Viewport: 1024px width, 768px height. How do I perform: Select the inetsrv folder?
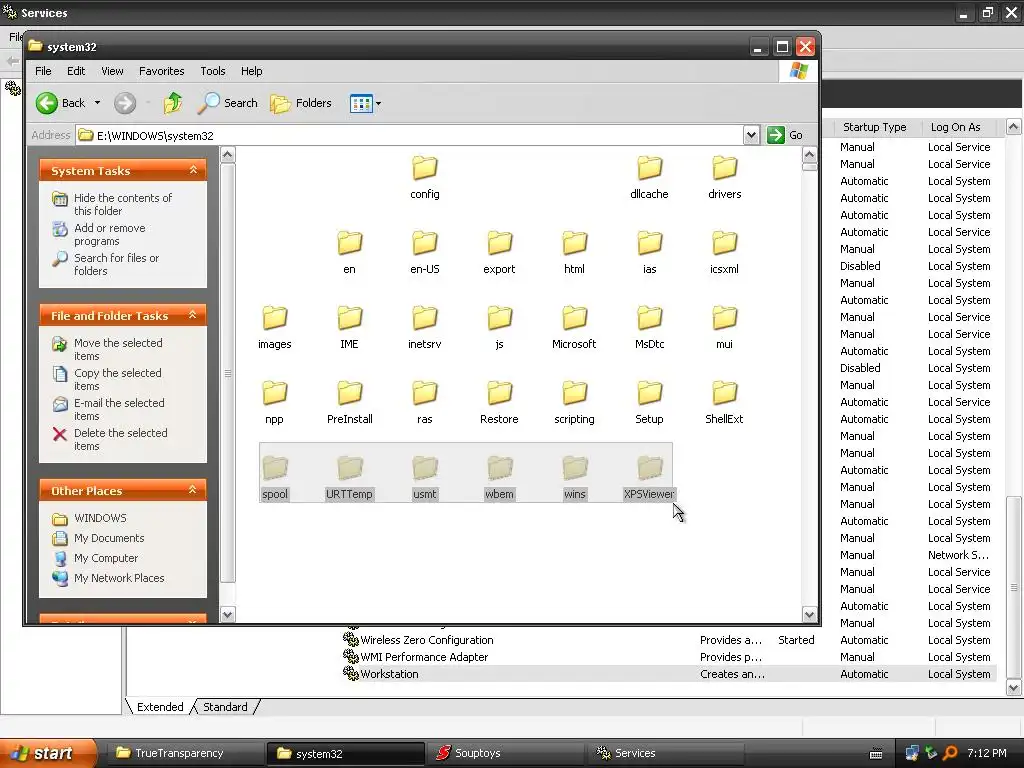pos(424,327)
